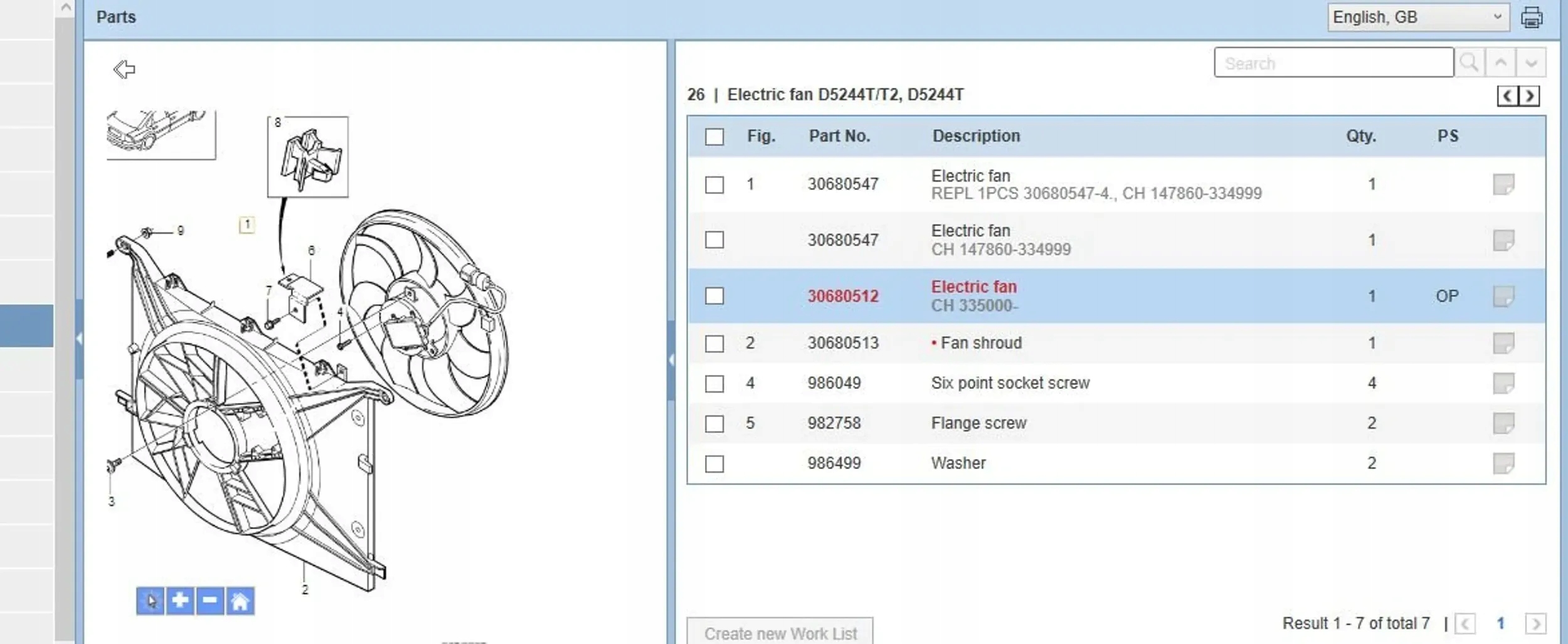This screenshot has height=644, width=1568.
Task: Click the REPL 1PCS 30680547-4 note text
Action: tap(1096, 193)
